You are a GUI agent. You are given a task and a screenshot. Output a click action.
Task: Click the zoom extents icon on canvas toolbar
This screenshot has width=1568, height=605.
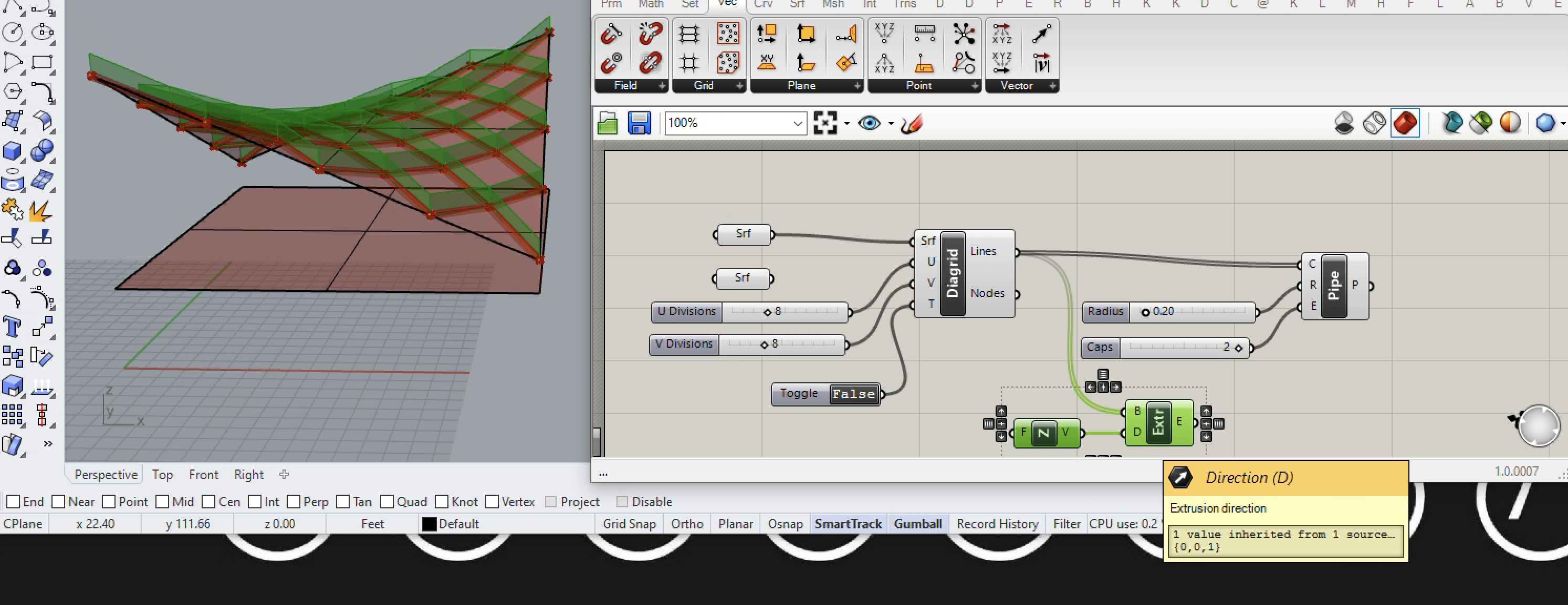(x=825, y=123)
